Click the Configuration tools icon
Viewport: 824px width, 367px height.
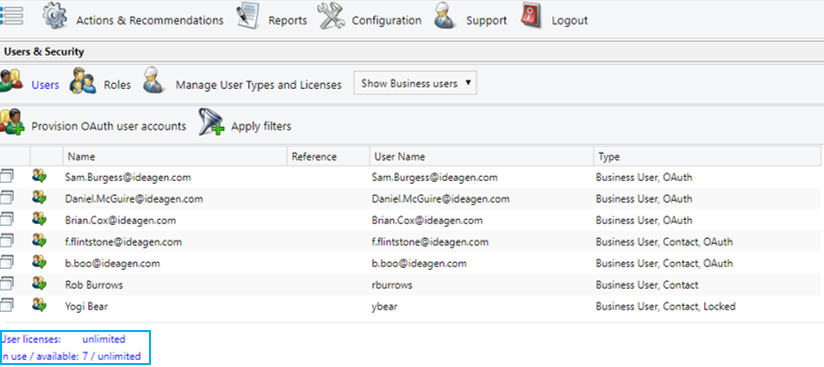[331, 16]
